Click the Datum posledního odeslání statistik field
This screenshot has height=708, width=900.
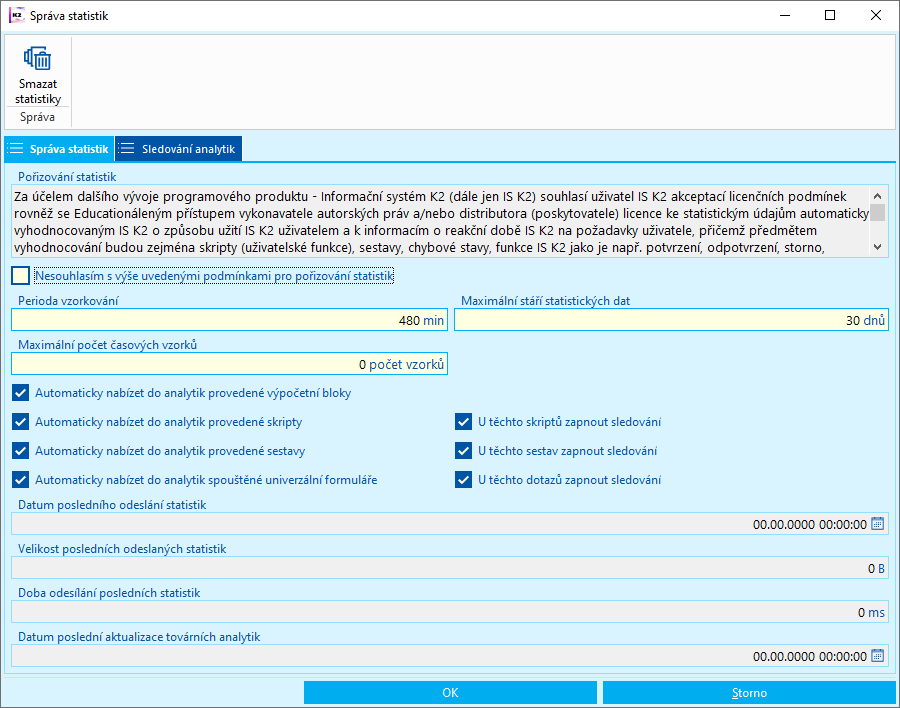(450, 524)
